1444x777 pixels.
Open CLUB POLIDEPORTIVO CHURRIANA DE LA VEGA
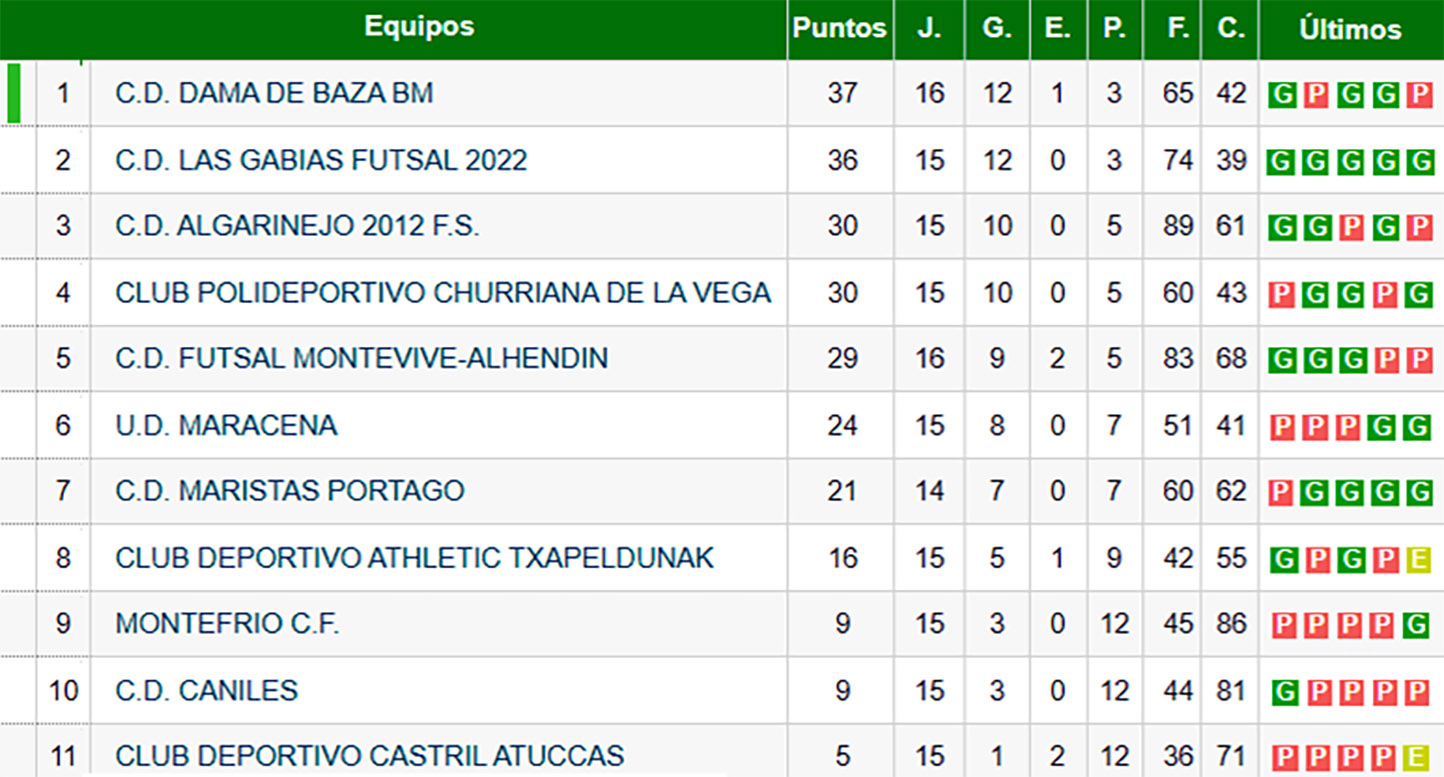[x=443, y=293]
